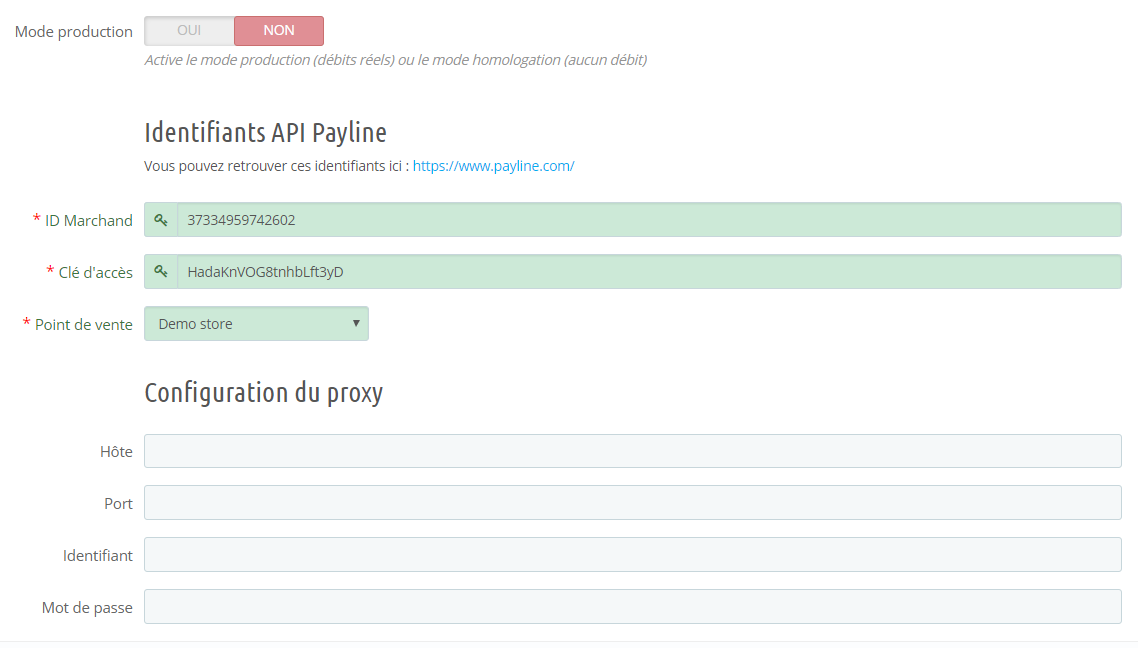Viewport: 1138px width, 648px height.
Task: Open the https://www.payline.com/ link
Action: pyautogui.click(x=493, y=166)
